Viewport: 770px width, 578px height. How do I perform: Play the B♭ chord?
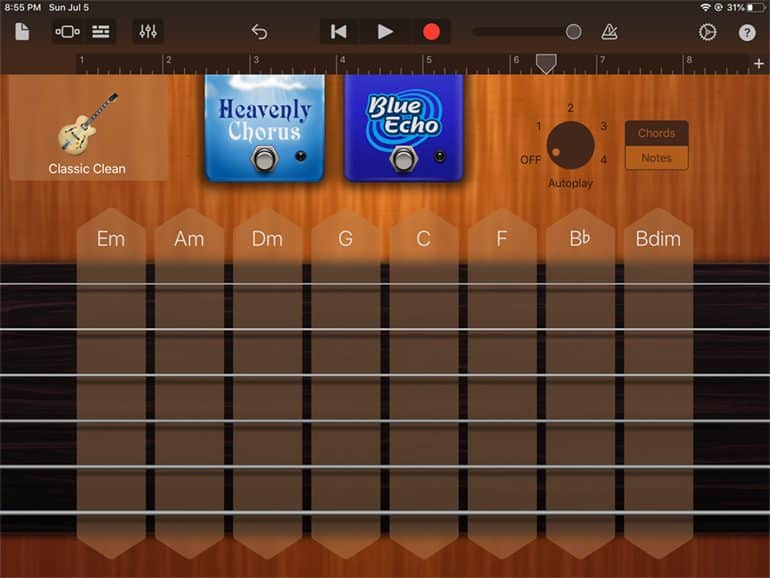pos(580,383)
